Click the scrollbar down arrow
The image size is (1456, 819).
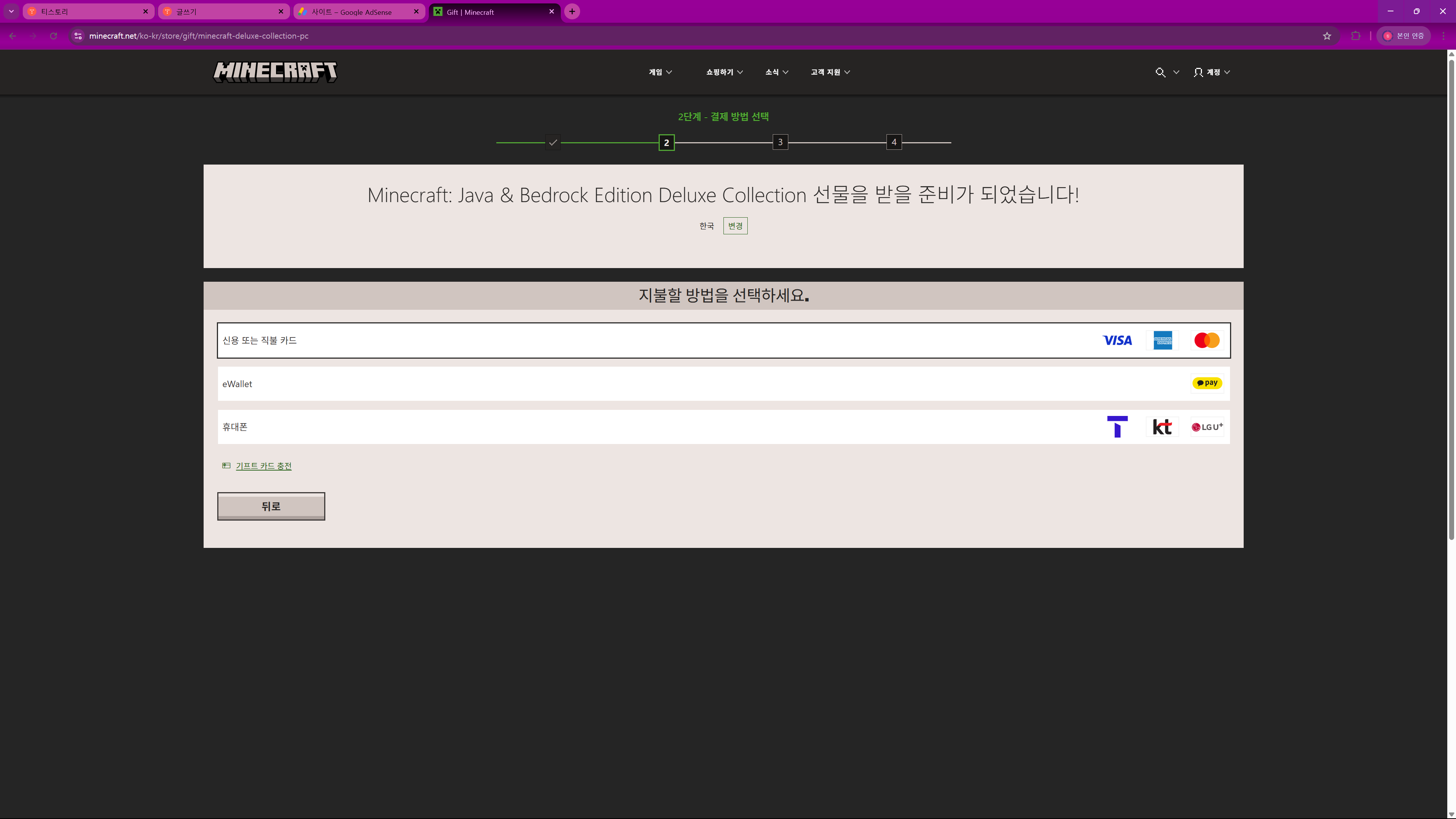1451,814
